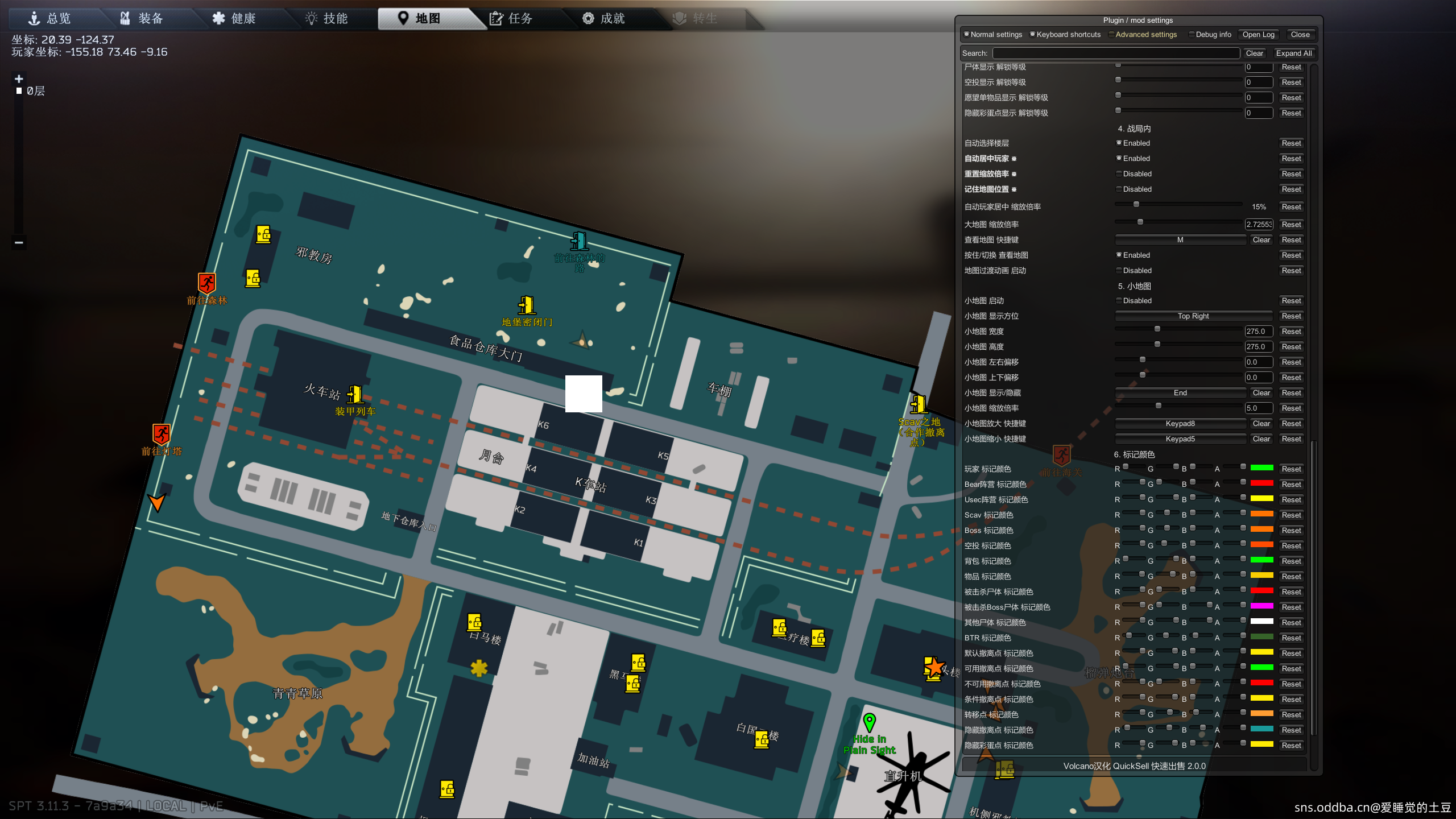Click the Open Log button
The width and height of the screenshot is (1456, 819).
(x=1258, y=34)
